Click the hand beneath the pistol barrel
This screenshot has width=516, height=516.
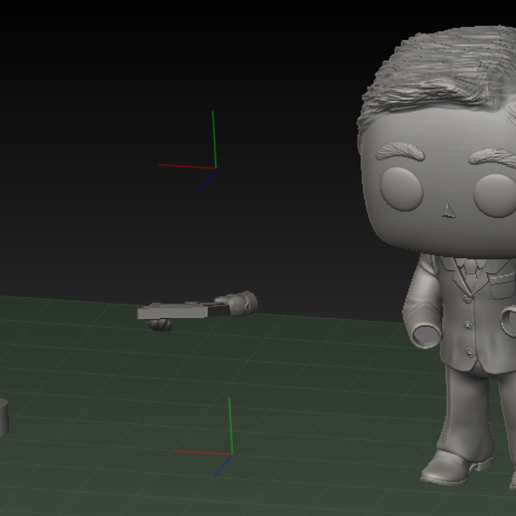tap(160, 325)
